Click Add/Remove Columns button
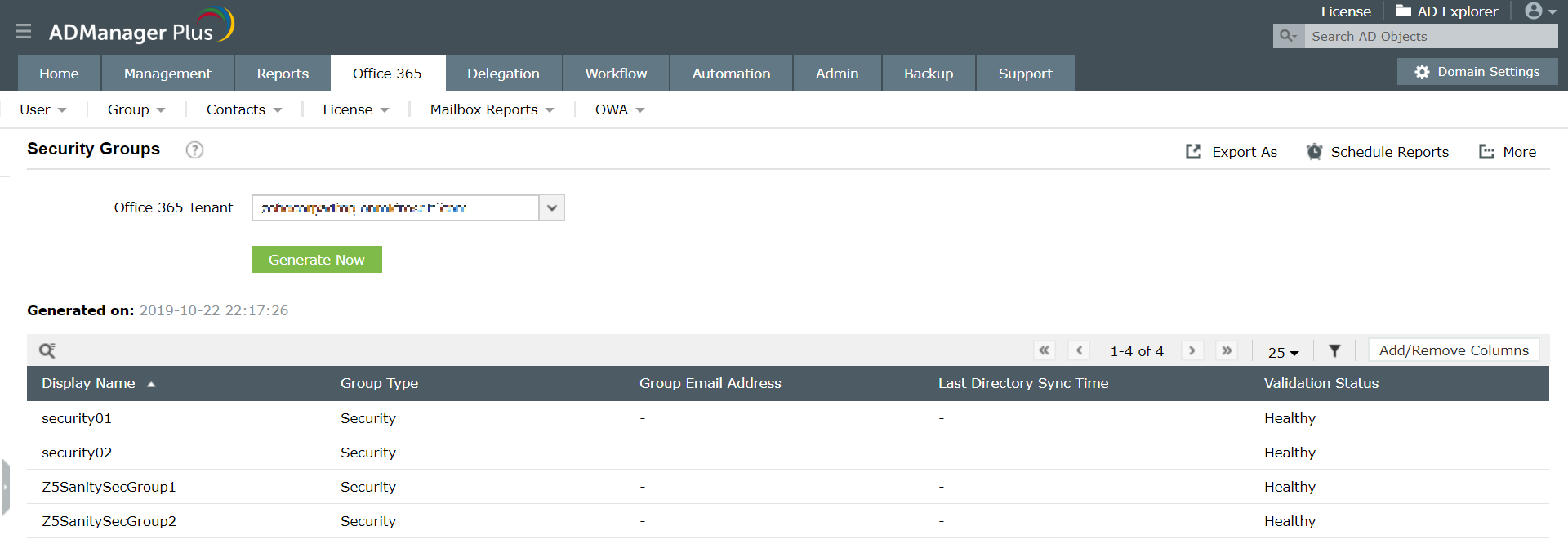Image resolution: width=1568 pixels, height=544 pixels. tap(1454, 350)
